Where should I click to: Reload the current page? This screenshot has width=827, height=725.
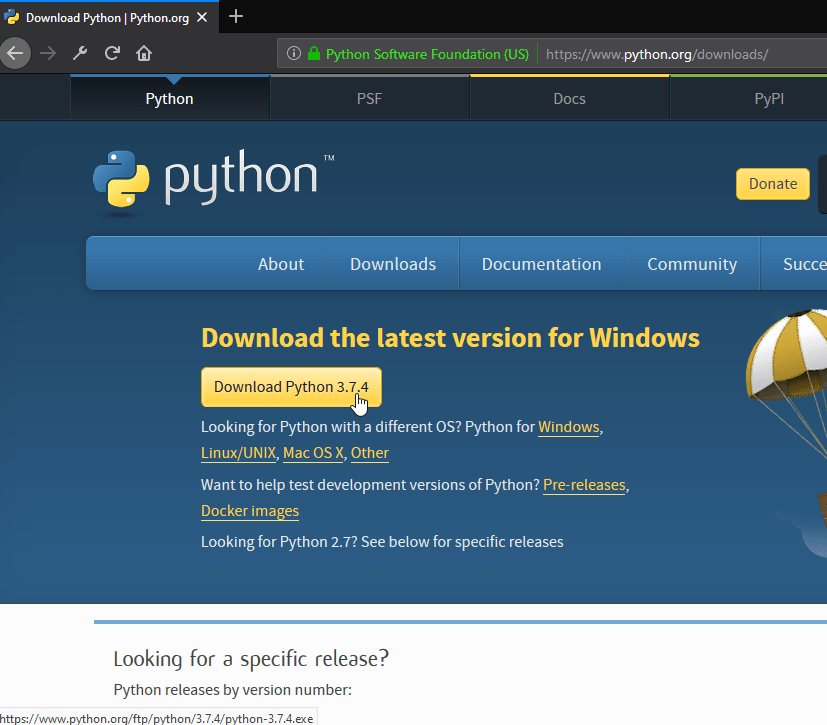point(111,53)
